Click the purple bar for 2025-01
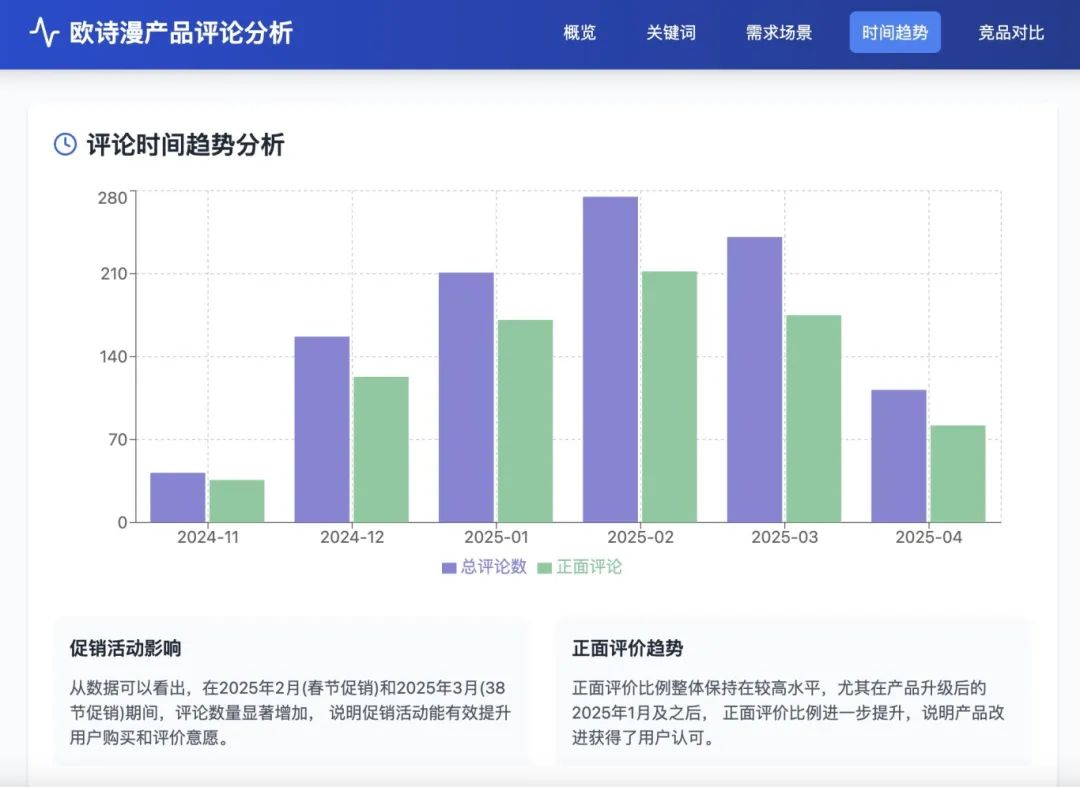Image resolution: width=1080 pixels, height=787 pixels. pyautogui.click(x=466, y=397)
